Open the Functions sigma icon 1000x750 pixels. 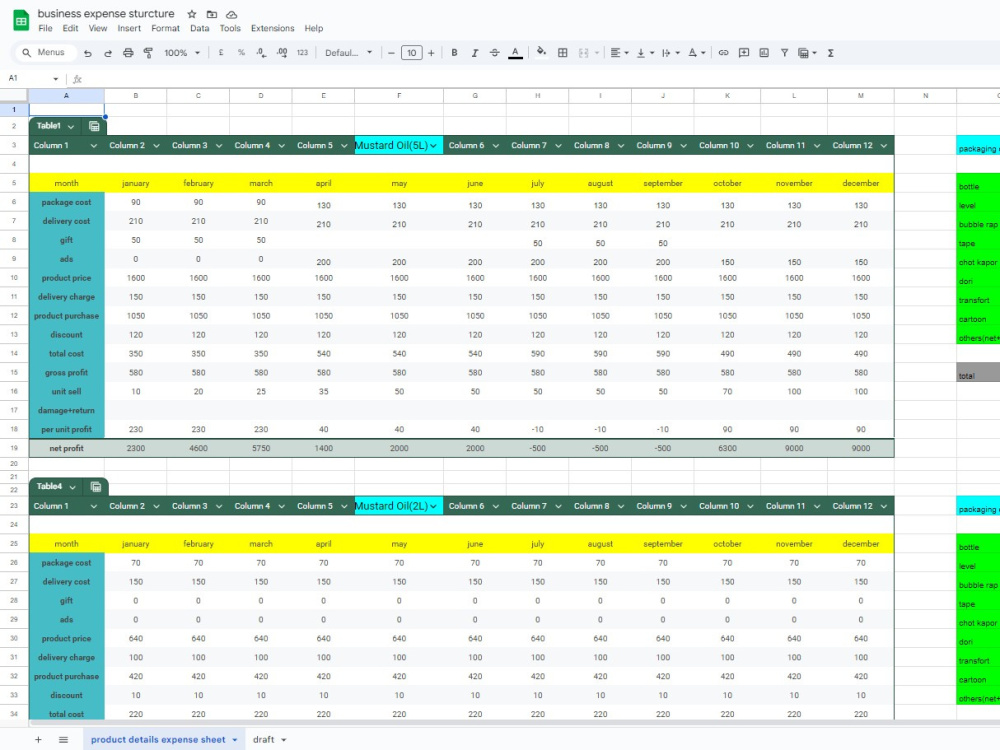click(831, 53)
